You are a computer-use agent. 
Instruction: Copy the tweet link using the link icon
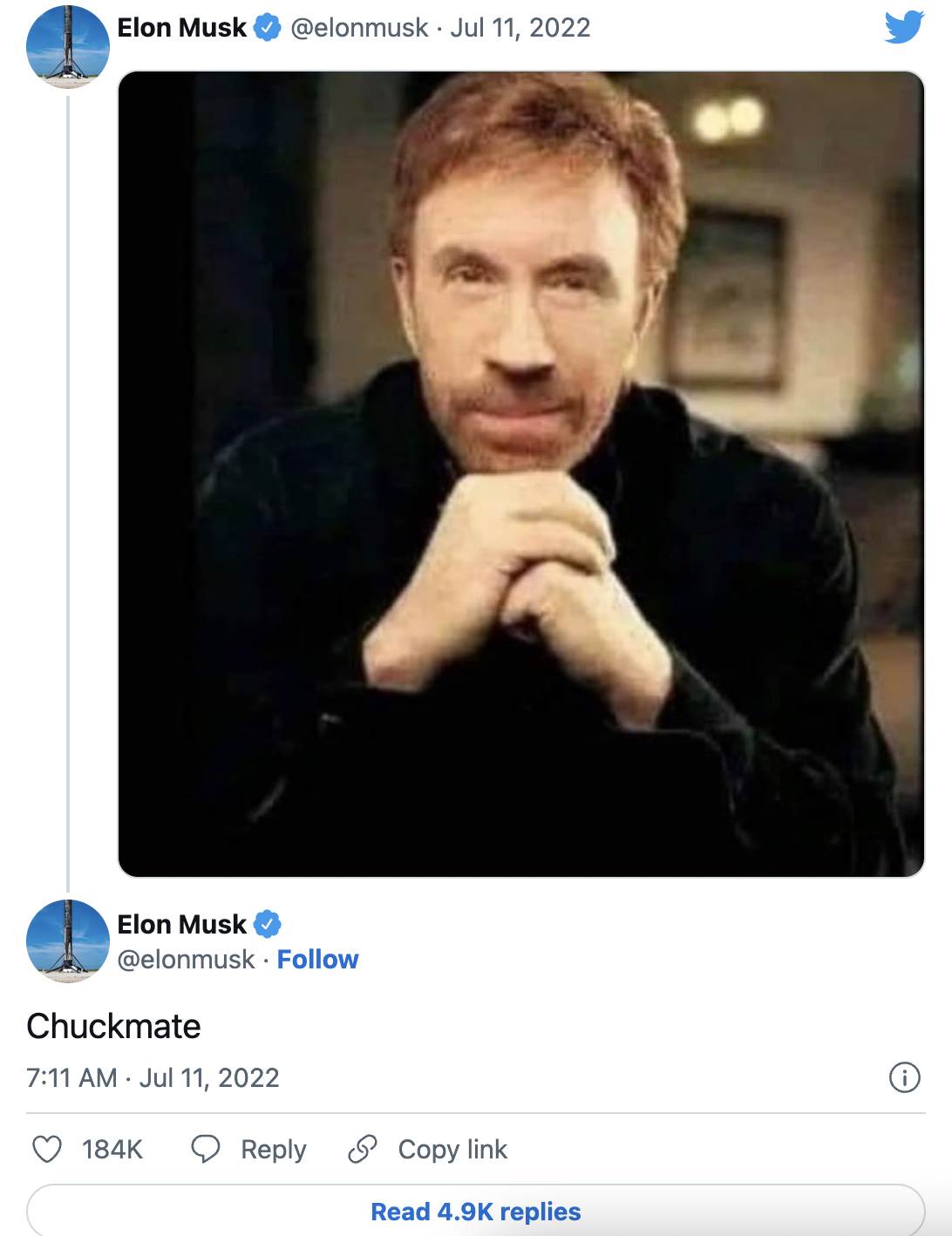tap(363, 1151)
